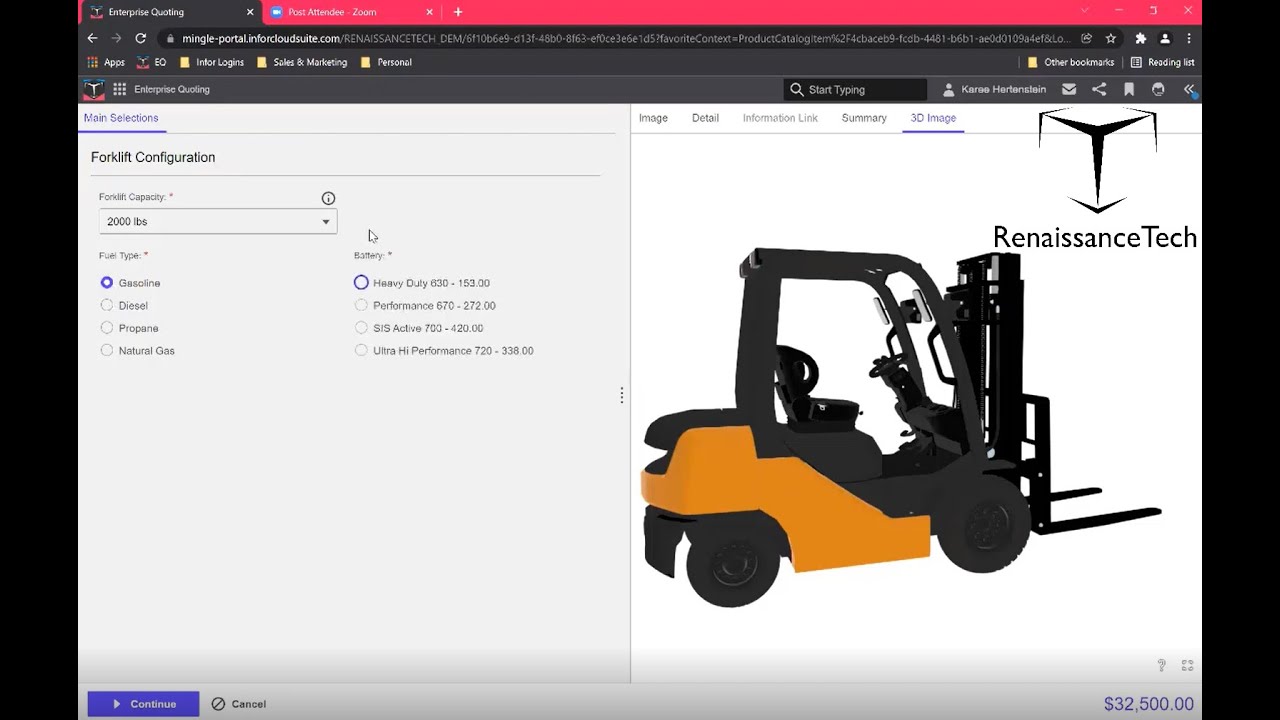Viewport: 1280px width, 720px height.
Task: Switch to 3D Image tab
Action: pos(933,118)
